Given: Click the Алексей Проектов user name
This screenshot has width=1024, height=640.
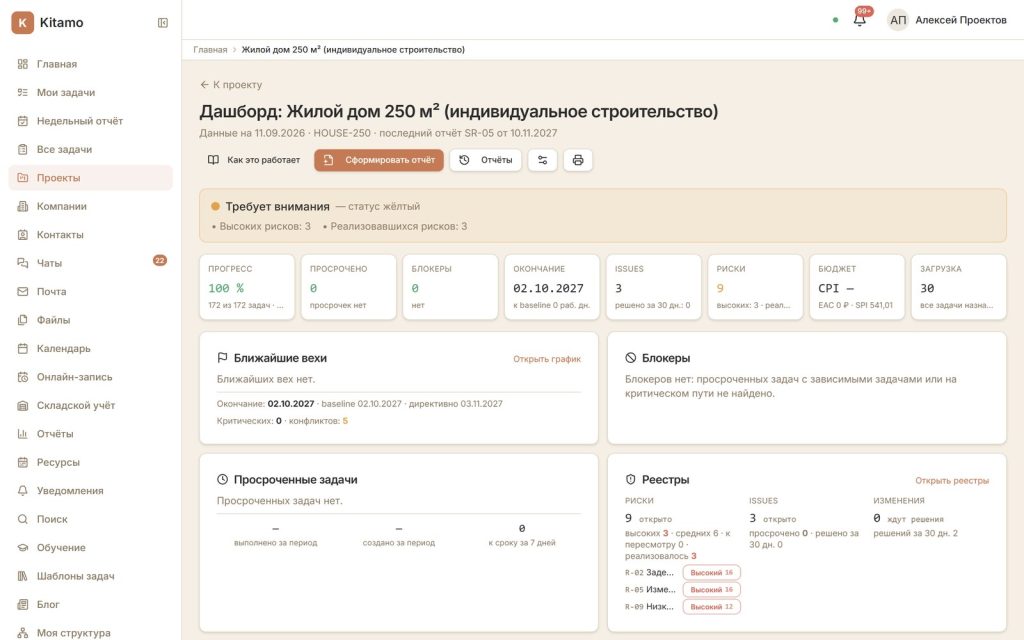Looking at the screenshot, I should click(x=961, y=20).
